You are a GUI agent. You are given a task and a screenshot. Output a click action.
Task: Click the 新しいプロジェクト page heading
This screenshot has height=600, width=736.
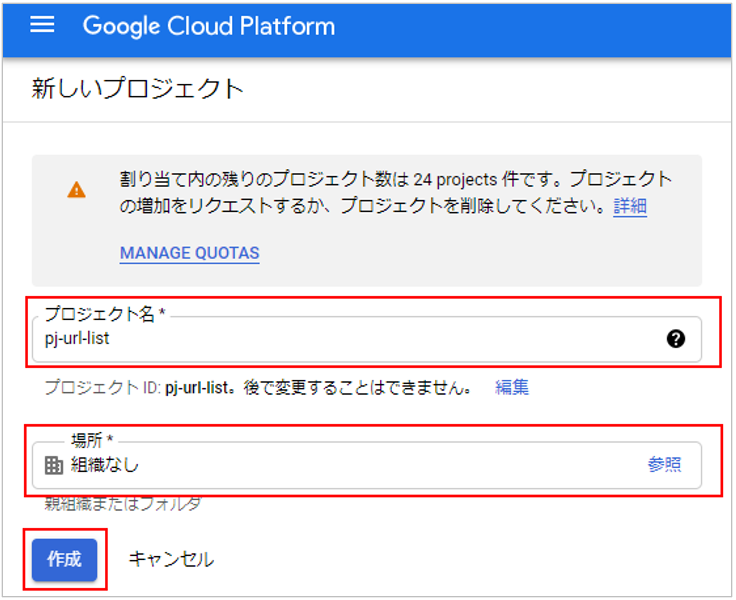pos(138,88)
